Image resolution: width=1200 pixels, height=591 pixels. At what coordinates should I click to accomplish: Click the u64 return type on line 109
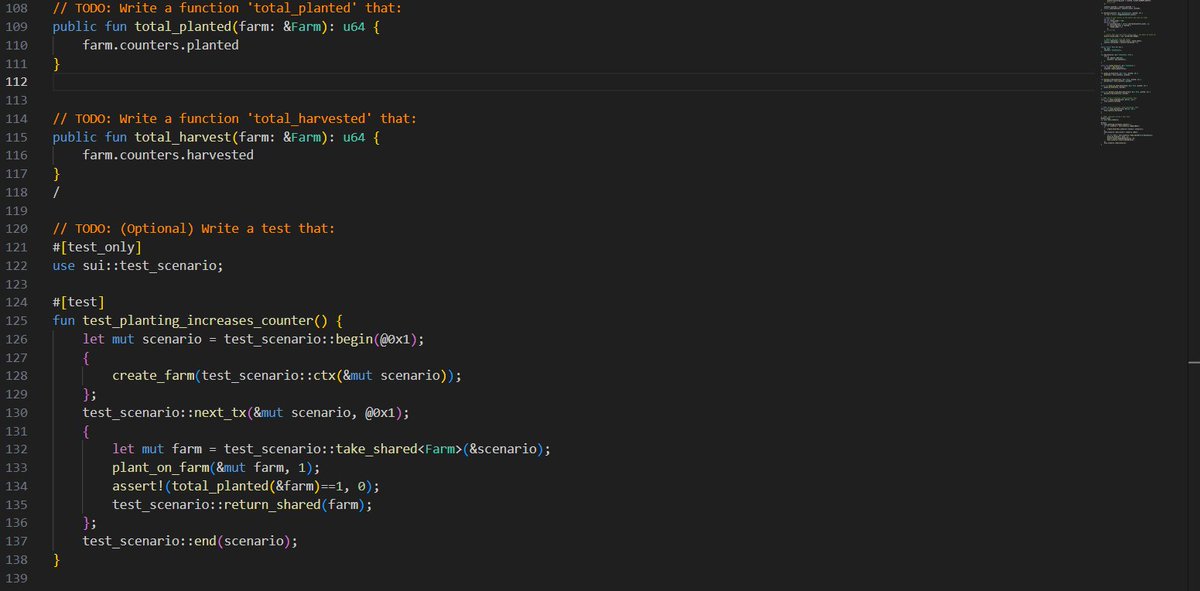[353, 26]
